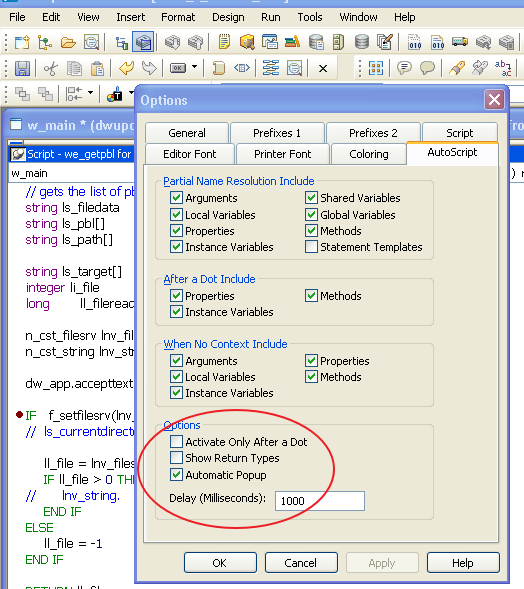Uncheck Properties under After a Dot Include
Screen dimensions: 524x589
pos(176,296)
